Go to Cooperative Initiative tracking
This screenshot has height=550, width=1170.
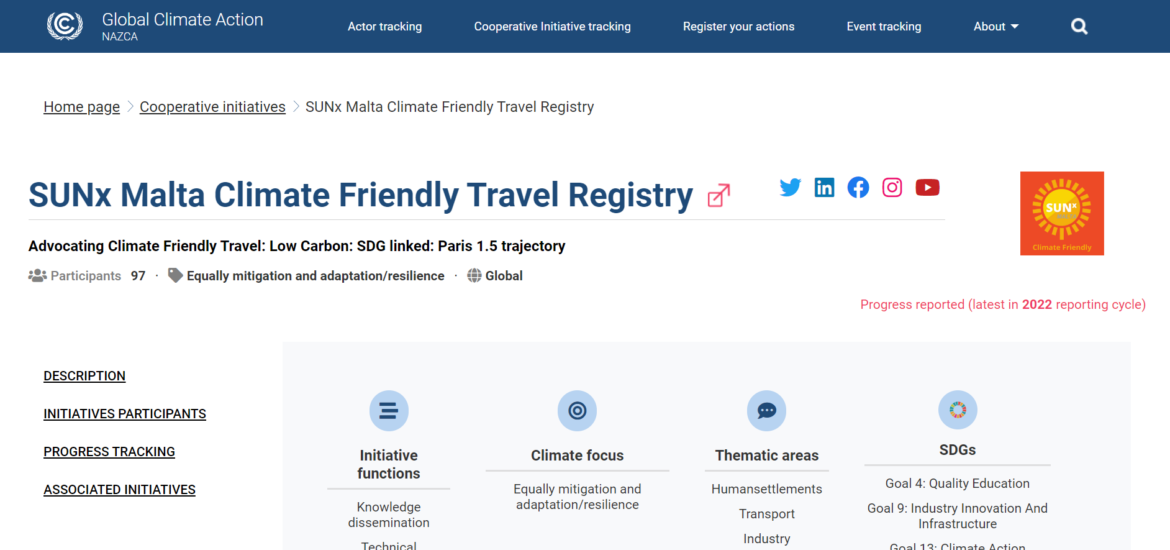552,27
